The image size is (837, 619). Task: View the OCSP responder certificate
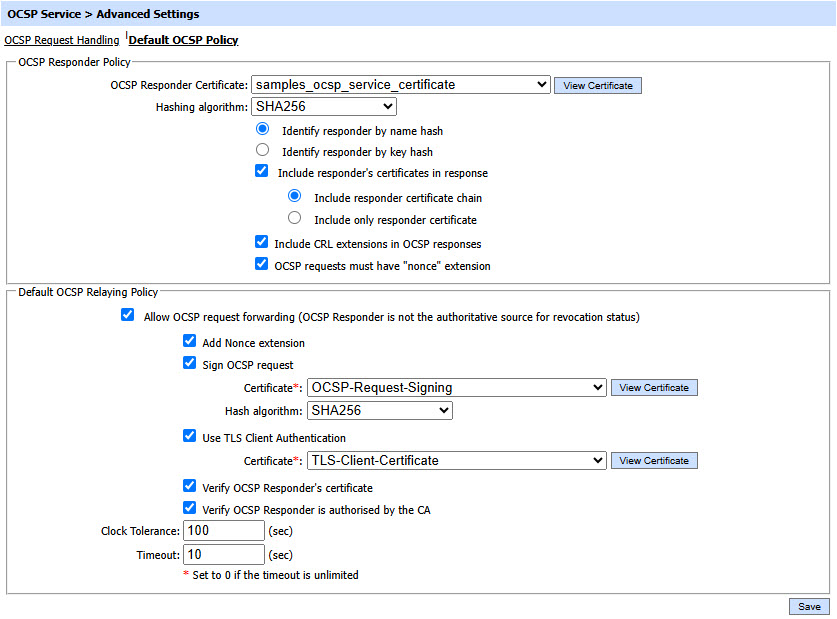point(598,86)
